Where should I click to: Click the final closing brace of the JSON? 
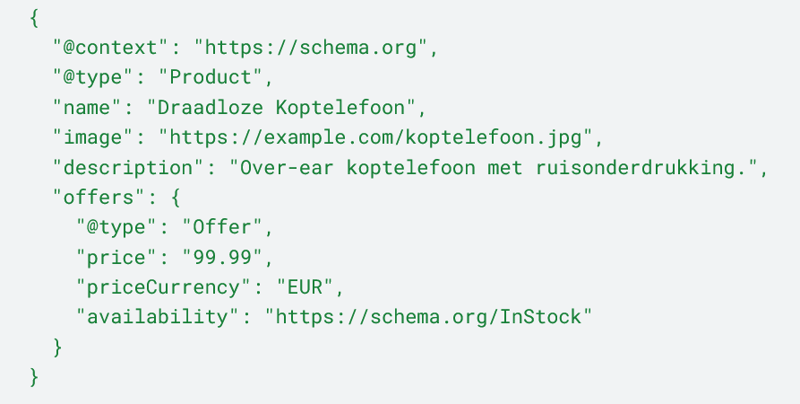[x=36, y=377]
